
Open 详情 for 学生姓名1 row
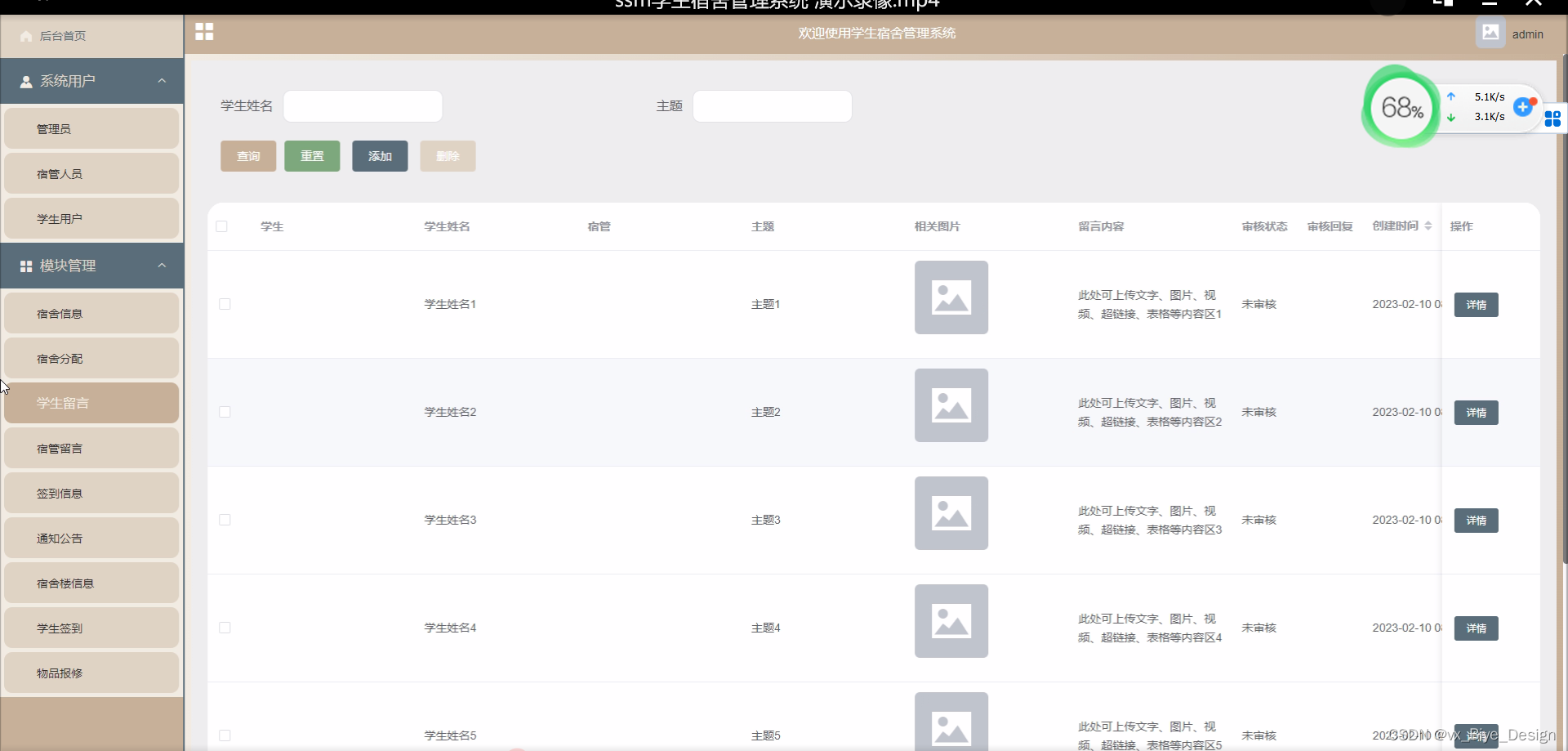click(1476, 305)
